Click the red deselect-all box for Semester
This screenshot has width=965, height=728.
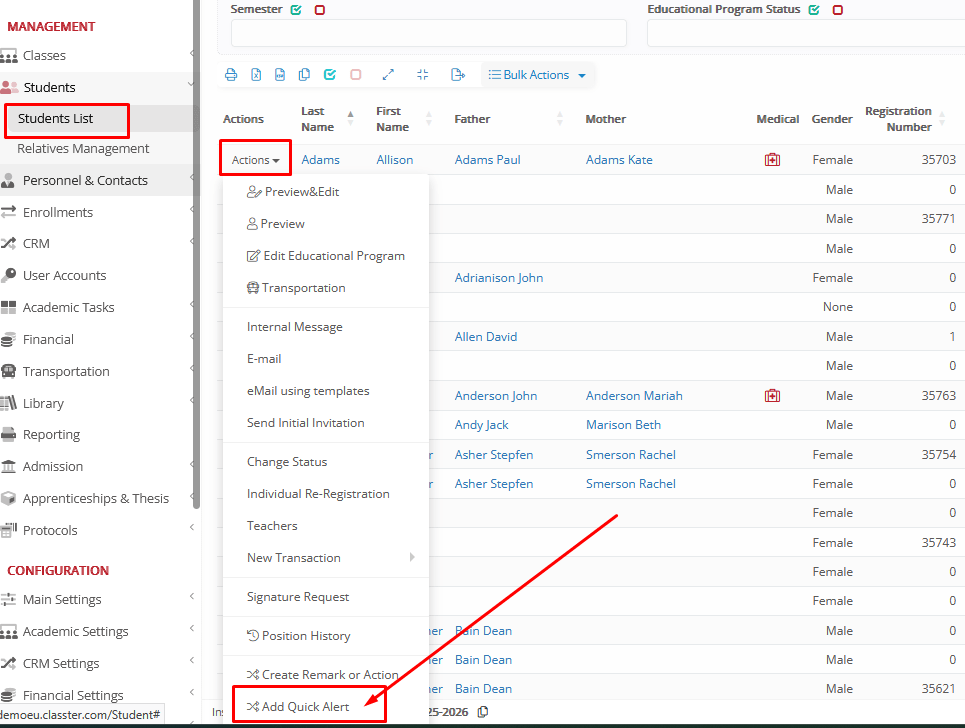click(319, 10)
